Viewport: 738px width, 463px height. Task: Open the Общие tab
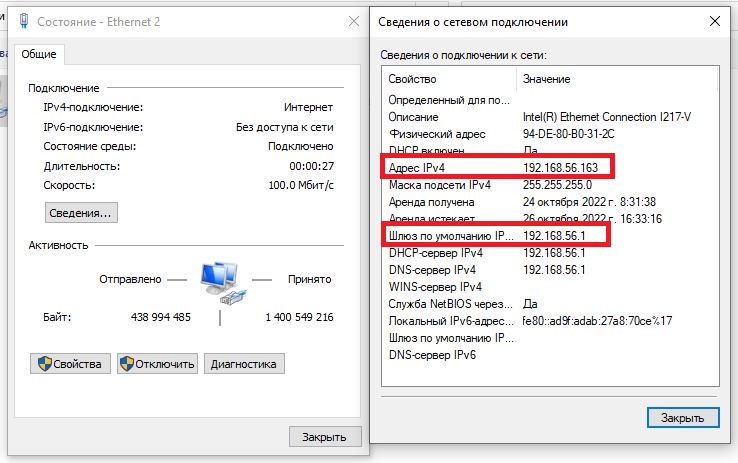(x=39, y=54)
